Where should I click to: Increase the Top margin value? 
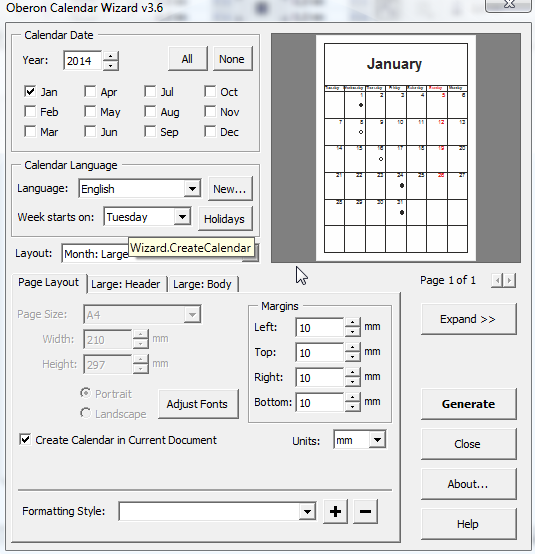[352, 347]
